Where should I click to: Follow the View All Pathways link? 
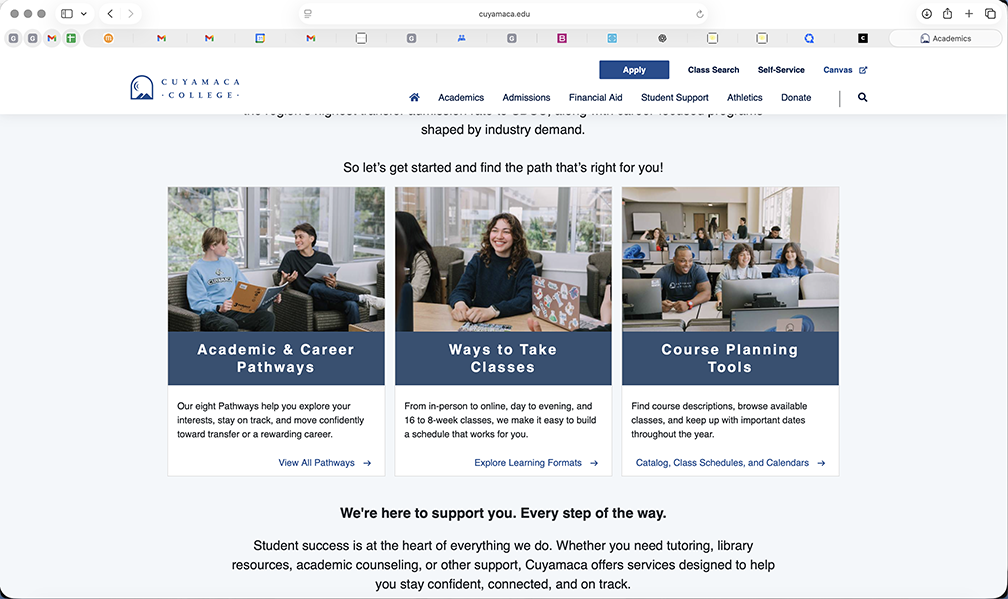(316, 463)
